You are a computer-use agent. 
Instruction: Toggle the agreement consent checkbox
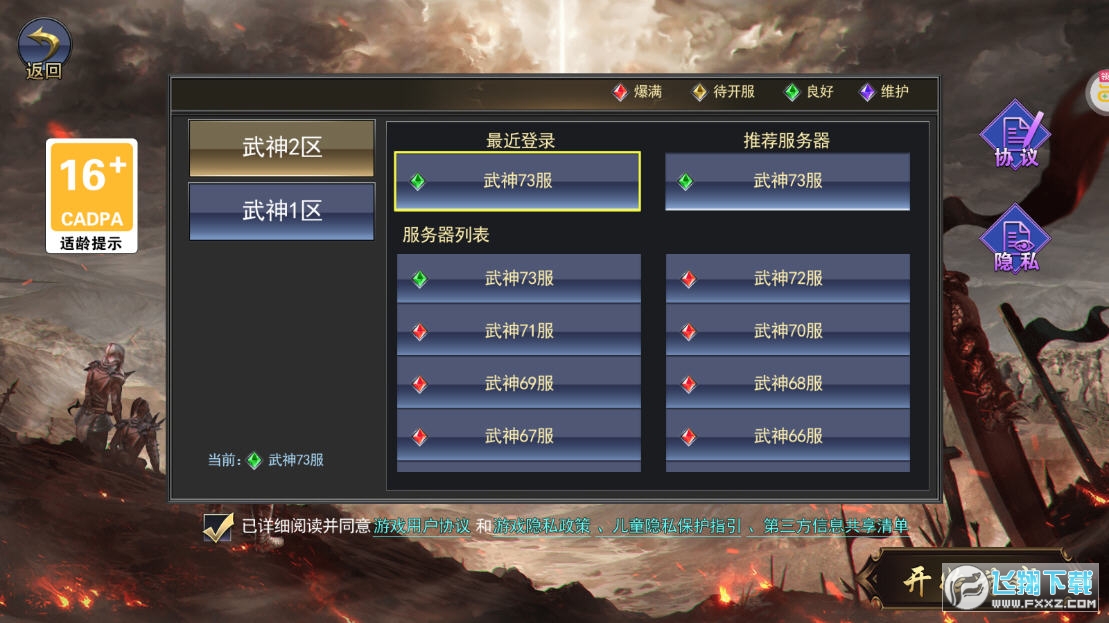pos(218,527)
